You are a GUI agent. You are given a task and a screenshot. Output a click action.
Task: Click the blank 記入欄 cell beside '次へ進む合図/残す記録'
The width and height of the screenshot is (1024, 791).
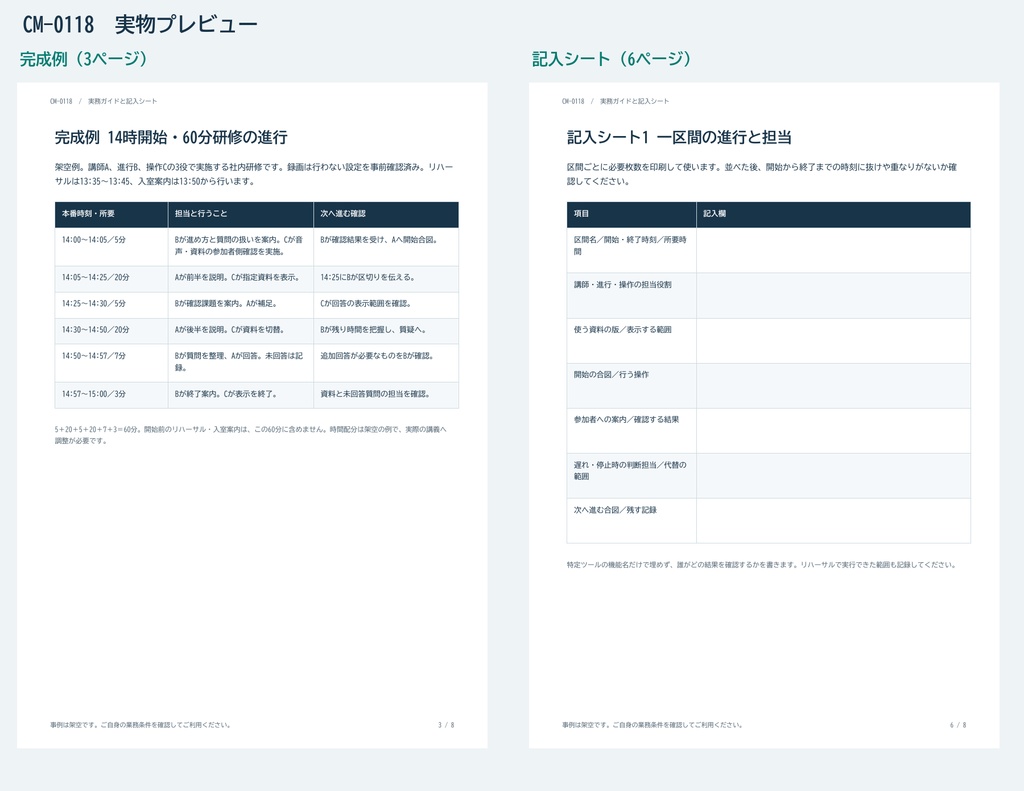(x=833, y=521)
